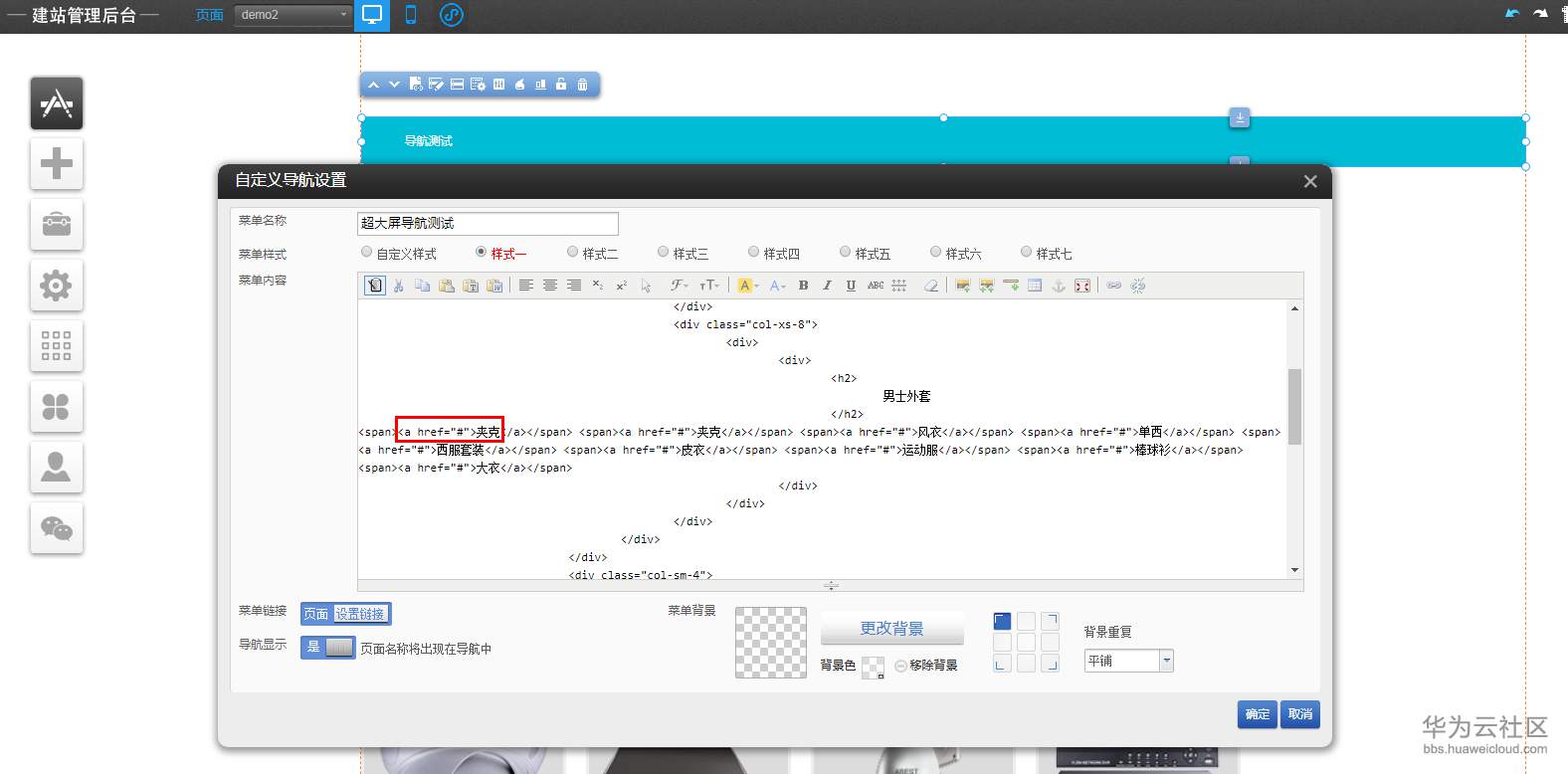Apply superscript formatting

pyautogui.click(x=622, y=286)
